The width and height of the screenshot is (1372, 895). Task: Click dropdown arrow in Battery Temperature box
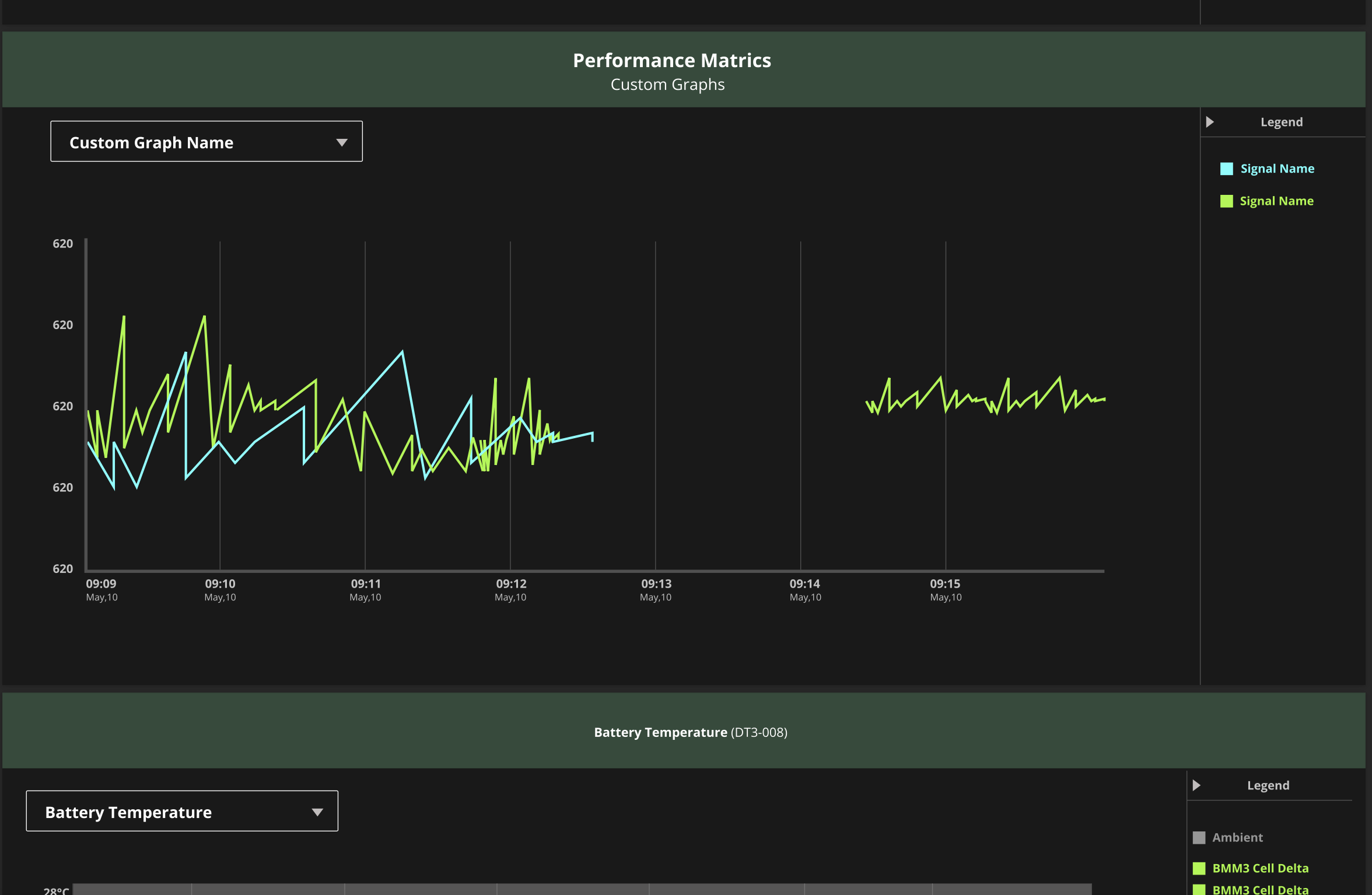(x=317, y=812)
